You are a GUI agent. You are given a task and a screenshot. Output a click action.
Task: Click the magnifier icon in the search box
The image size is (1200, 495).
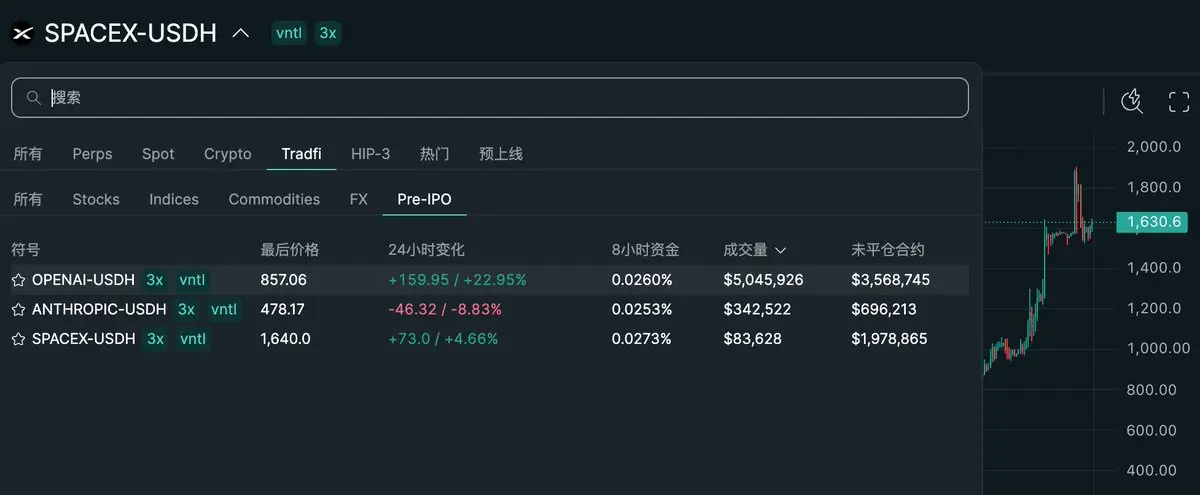point(34,98)
